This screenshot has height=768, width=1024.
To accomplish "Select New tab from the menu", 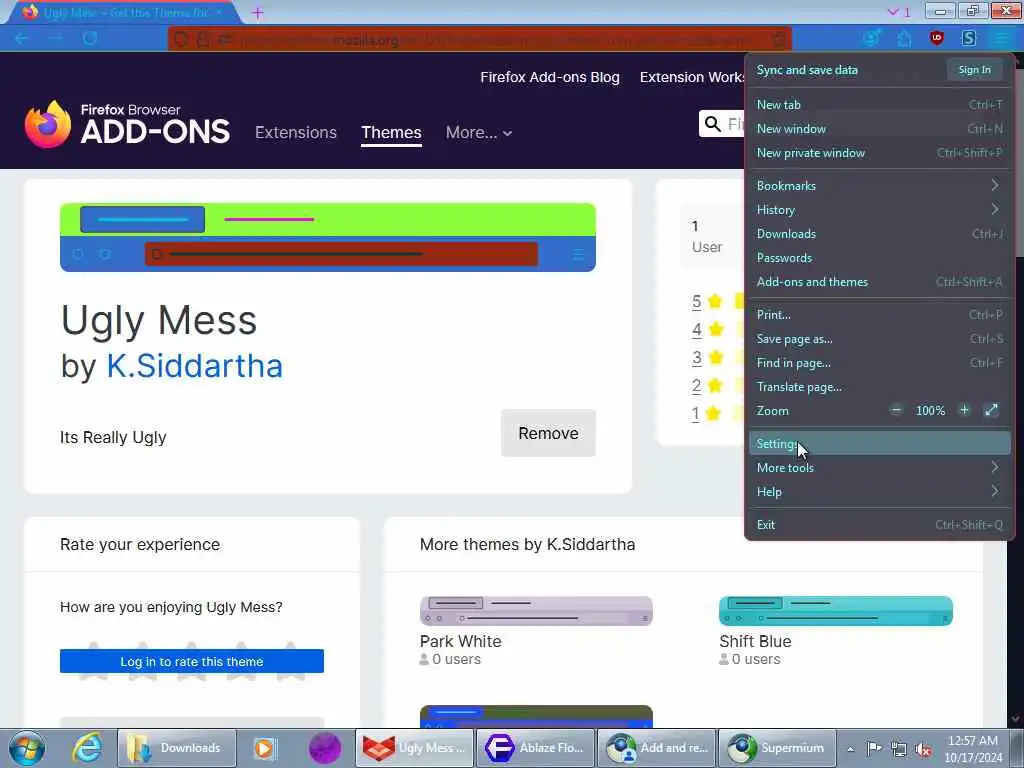I will click(879, 104).
